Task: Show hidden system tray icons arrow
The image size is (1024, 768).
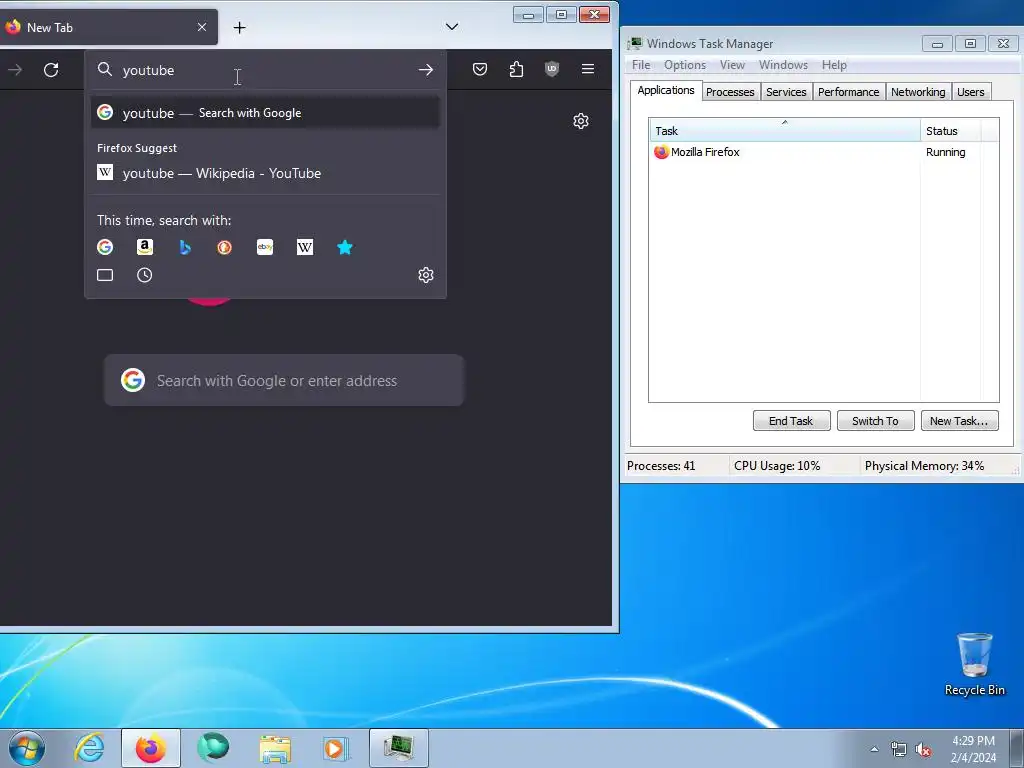Action: click(874, 749)
